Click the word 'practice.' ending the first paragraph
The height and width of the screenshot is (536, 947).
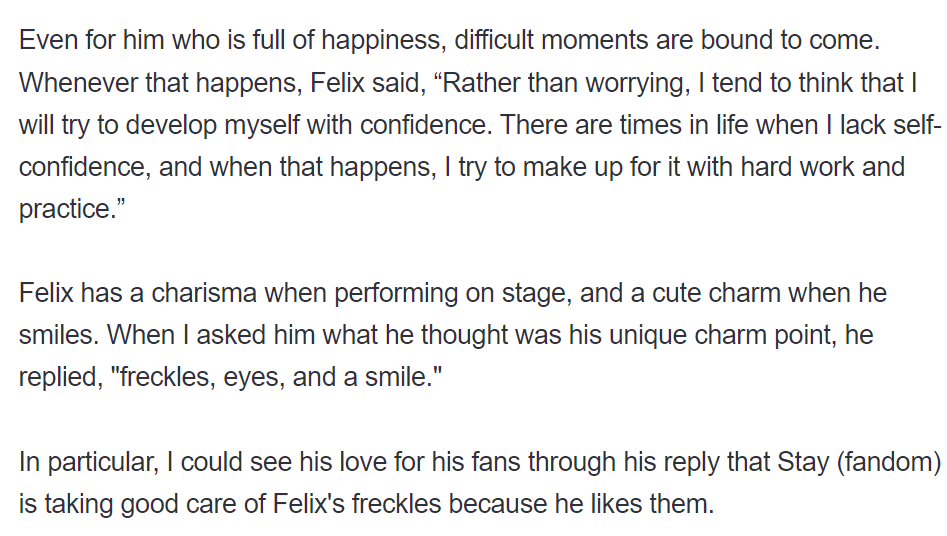[72, 210]
